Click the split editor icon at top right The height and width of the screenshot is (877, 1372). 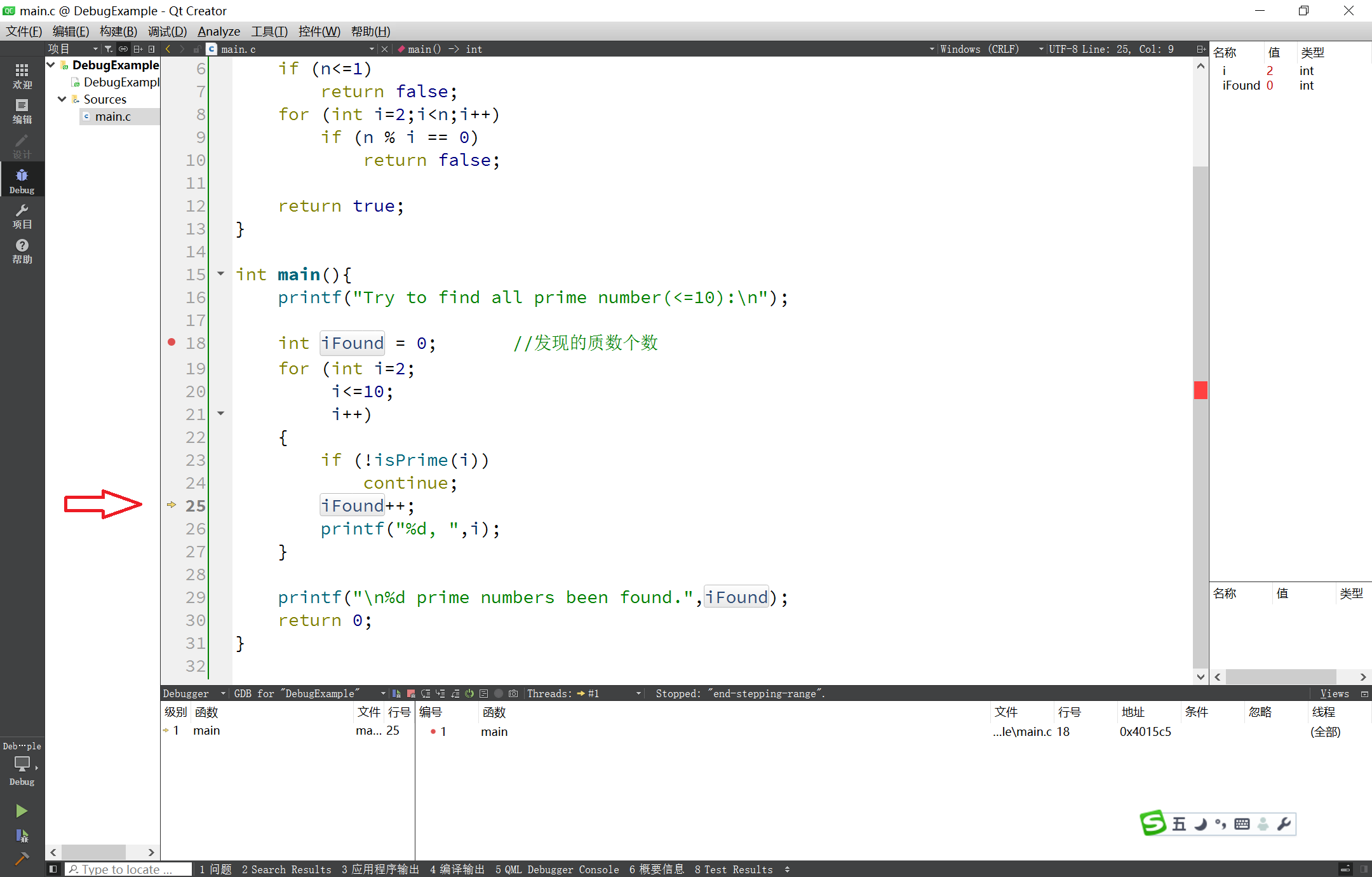[x=1200, y=49]
